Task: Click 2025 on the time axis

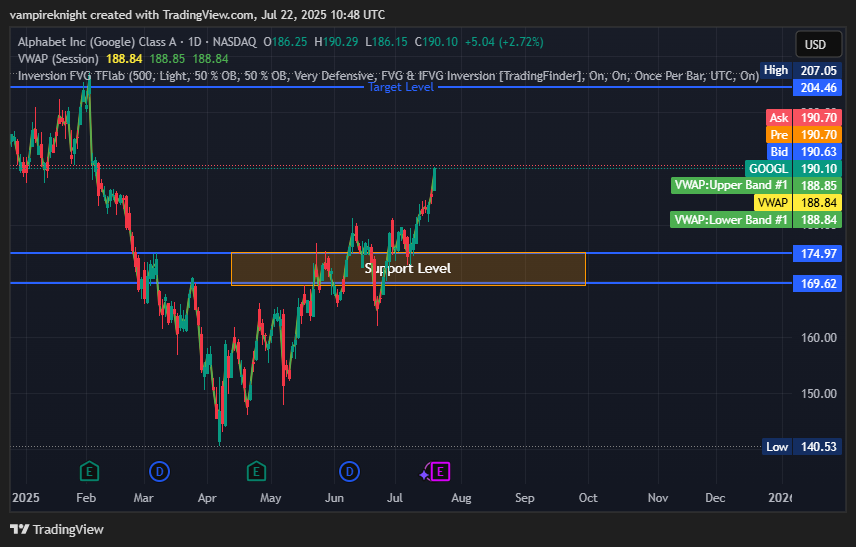Action: pos(26,498)
